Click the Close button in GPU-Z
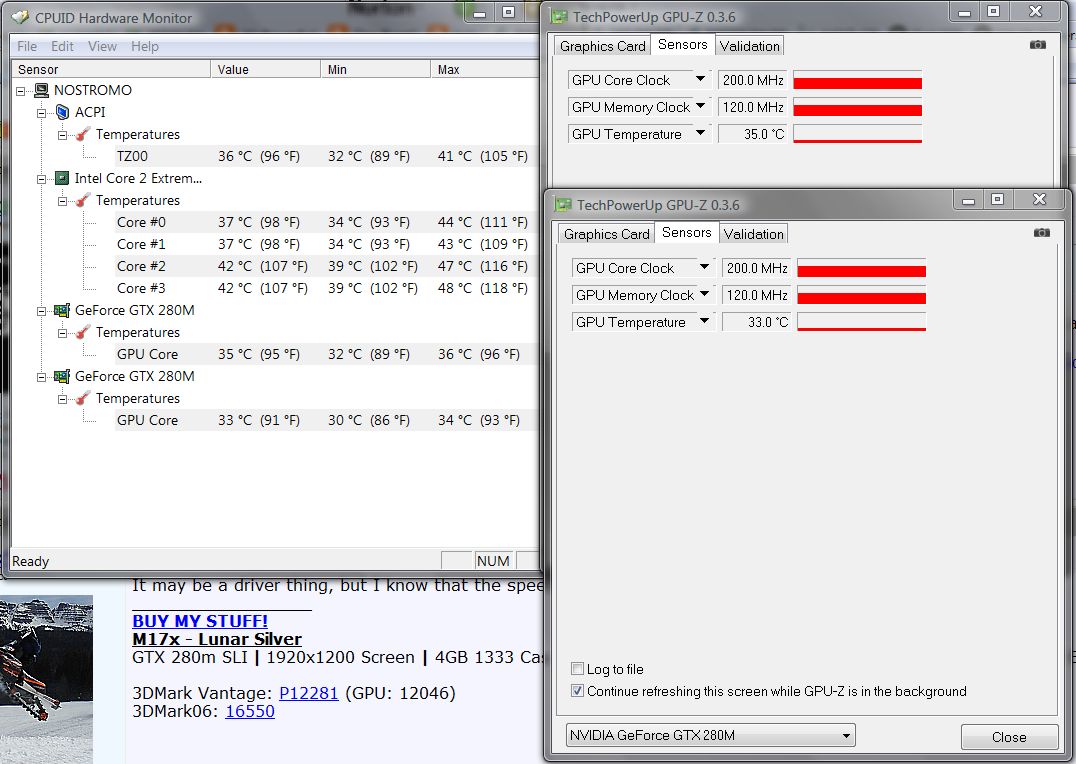1076x764 pixels. [x=1009, y=737]
